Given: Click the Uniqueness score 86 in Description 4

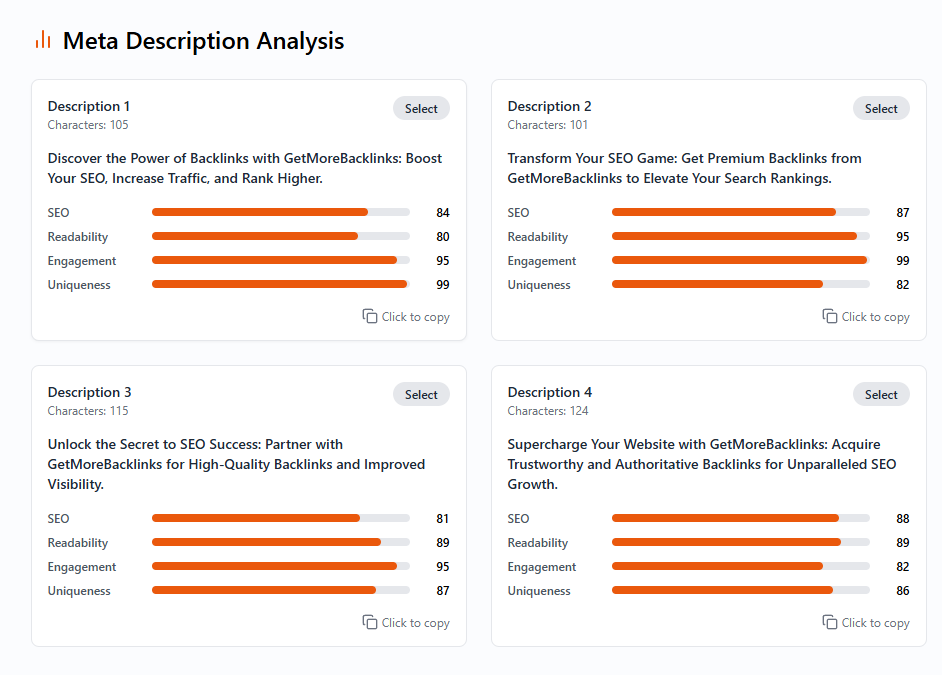Looking at the screenshot, I should 902,590.
